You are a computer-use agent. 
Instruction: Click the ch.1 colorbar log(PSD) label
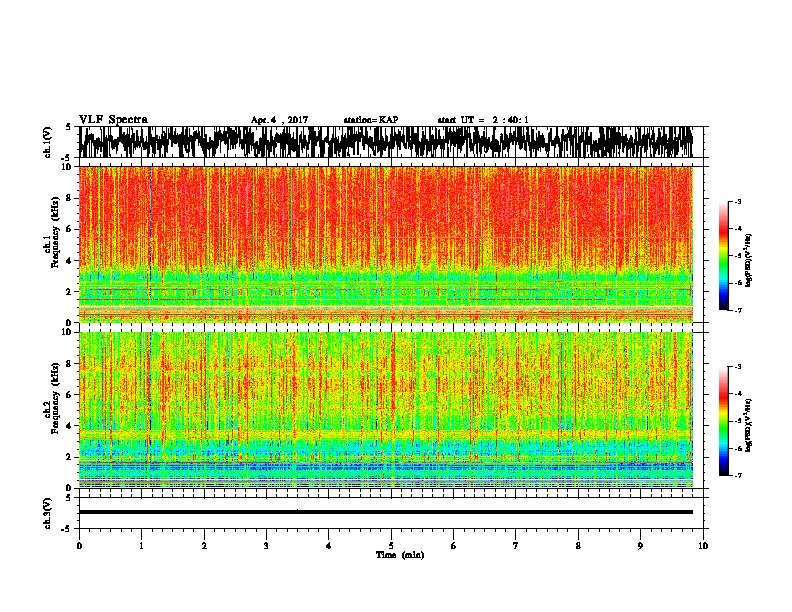click(x=749, y=261)
